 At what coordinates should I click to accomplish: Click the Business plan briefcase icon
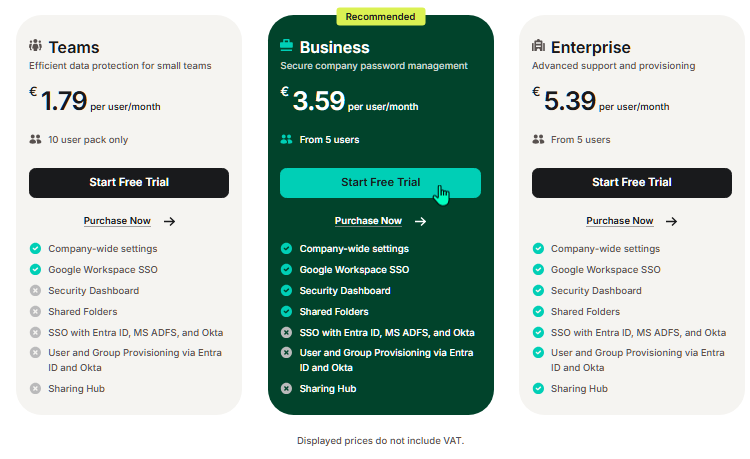coord(287,45)
